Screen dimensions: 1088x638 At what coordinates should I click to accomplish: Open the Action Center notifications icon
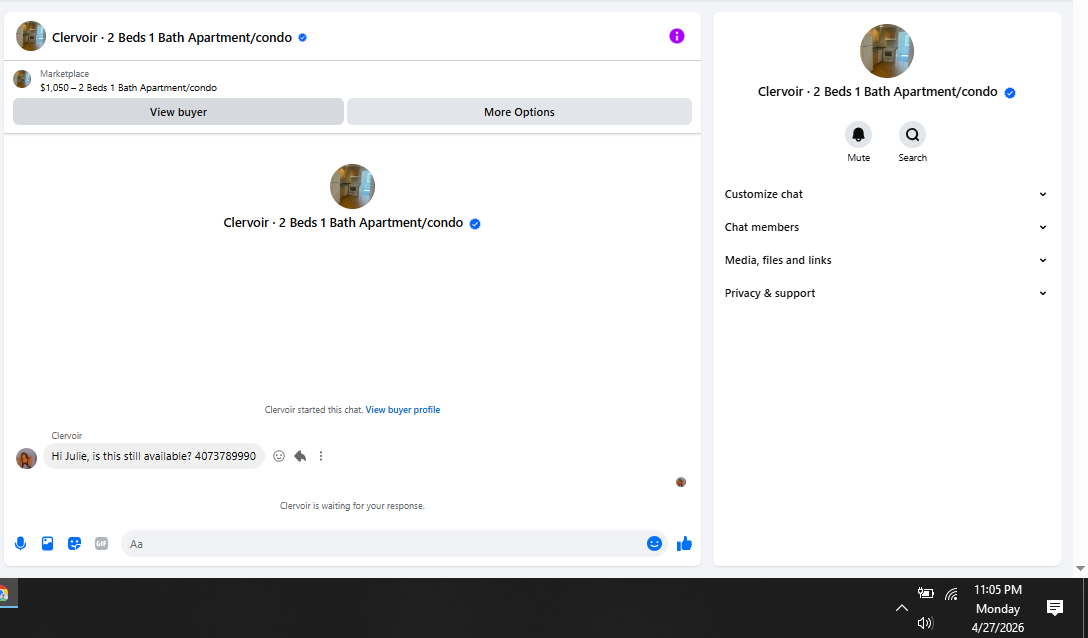[x=1055, y=608]
